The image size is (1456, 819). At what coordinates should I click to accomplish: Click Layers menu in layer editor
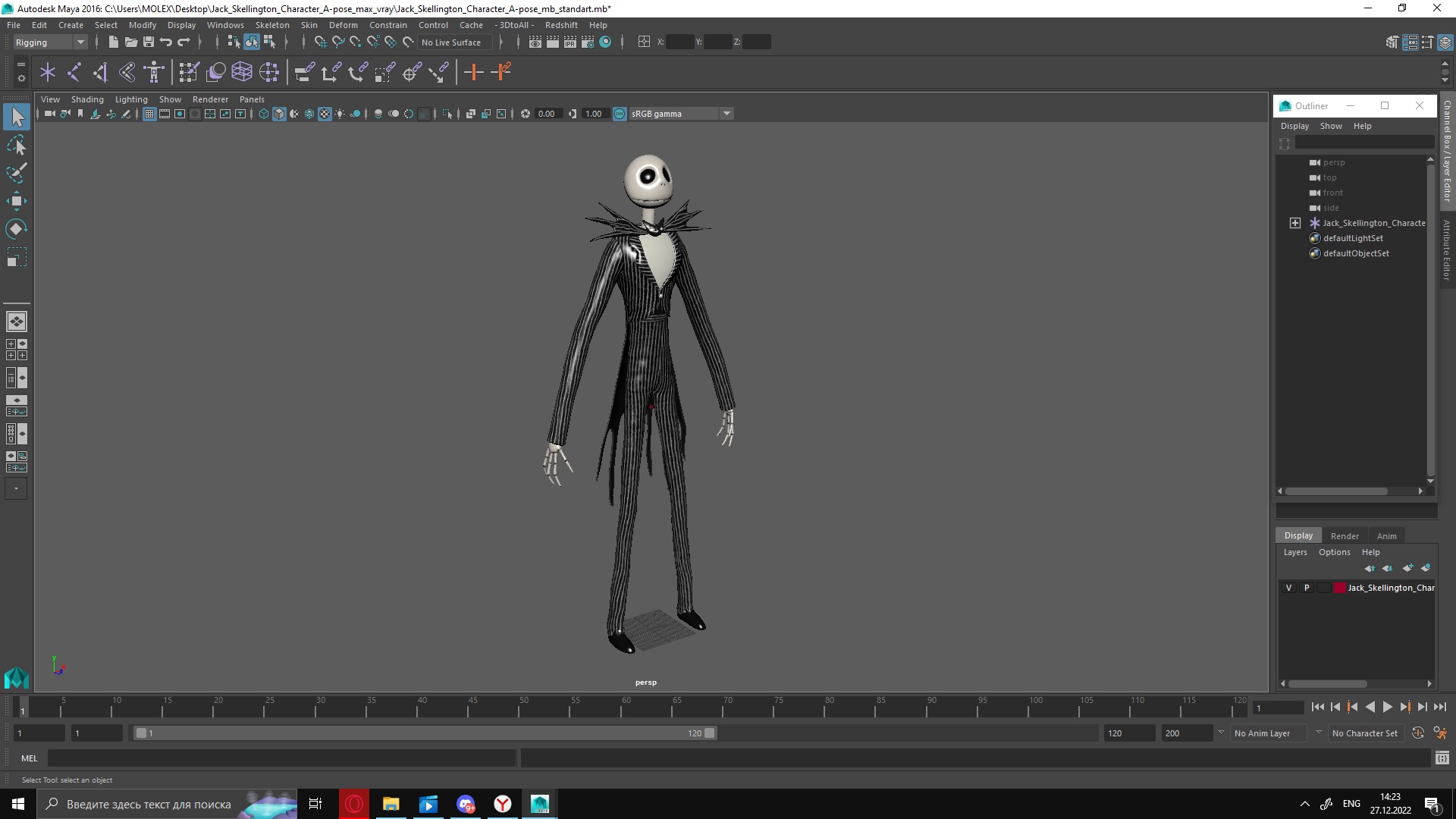point(1295,552)
